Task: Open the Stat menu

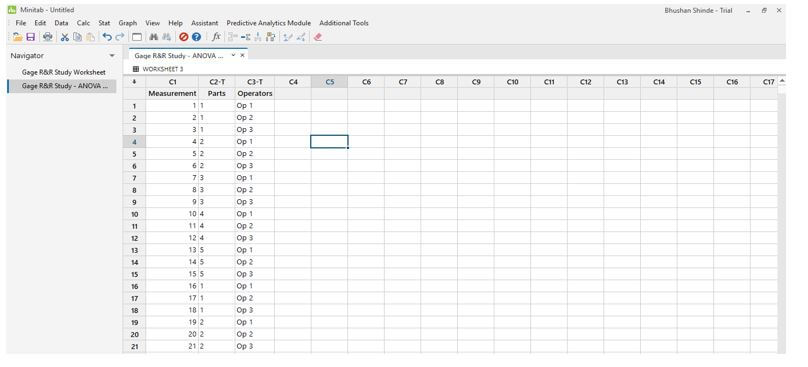Action: [x=105, y=23]
